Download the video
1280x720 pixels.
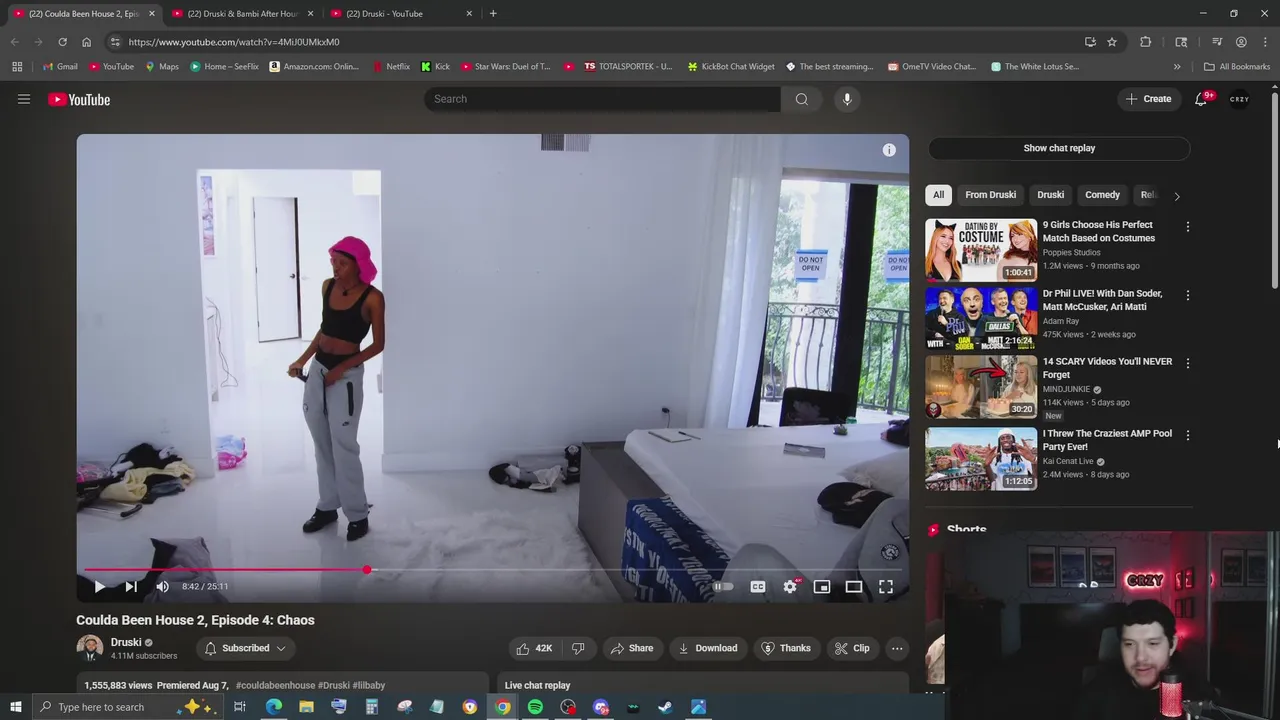tap(707, 648)
